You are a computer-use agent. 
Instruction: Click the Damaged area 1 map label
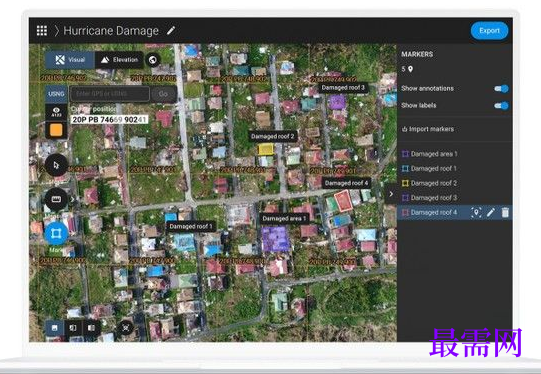point(284,218)
